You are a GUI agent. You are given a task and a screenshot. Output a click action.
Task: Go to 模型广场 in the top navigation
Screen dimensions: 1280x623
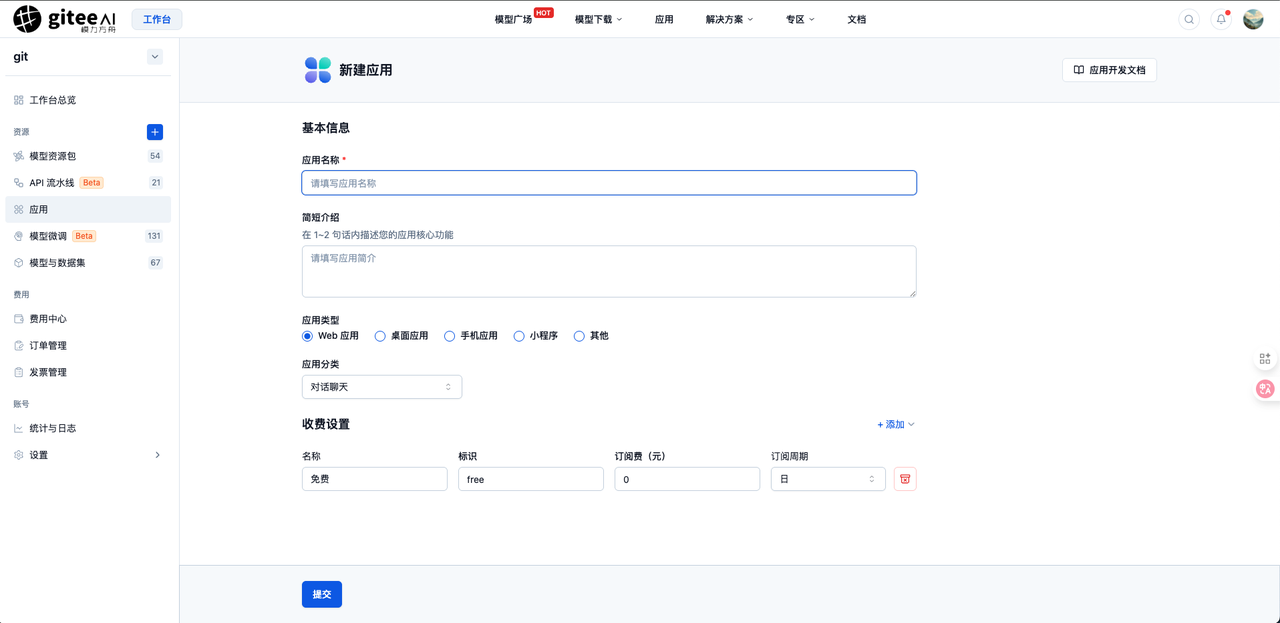click(x=513, y=19)
